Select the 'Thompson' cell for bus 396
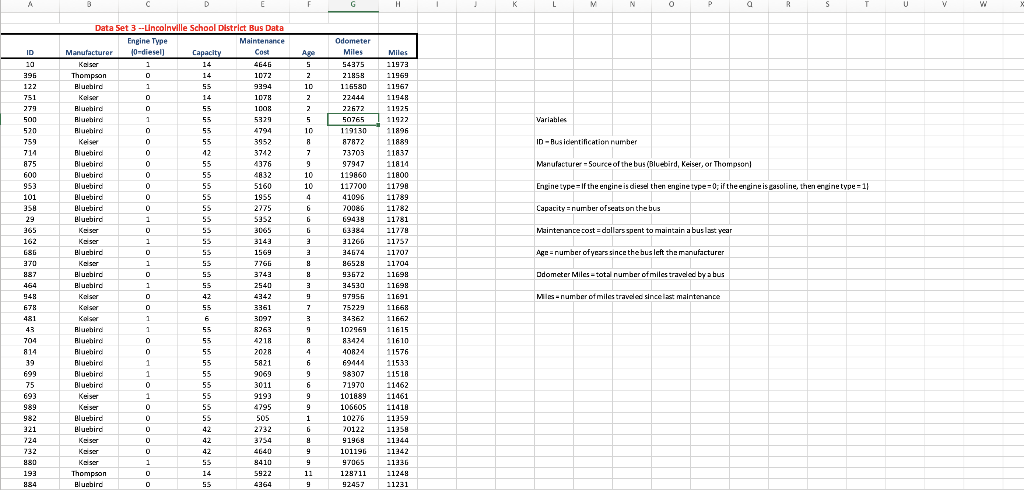 point(89,76)
